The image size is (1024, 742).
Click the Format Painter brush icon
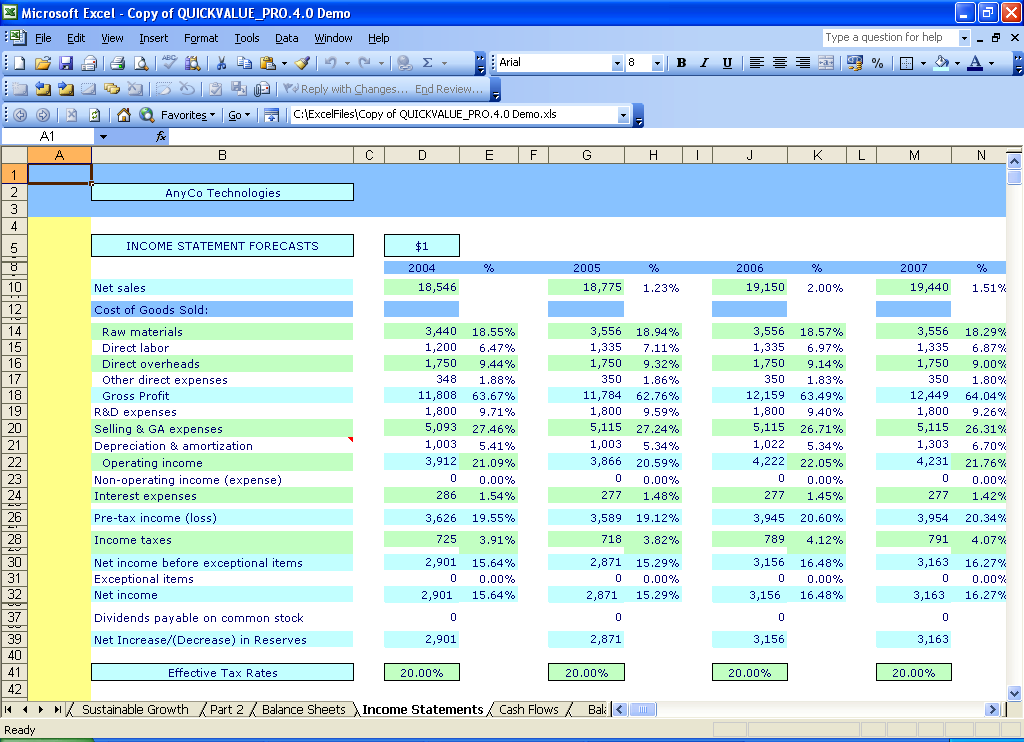pyautogui.click(x=302, y=63)
